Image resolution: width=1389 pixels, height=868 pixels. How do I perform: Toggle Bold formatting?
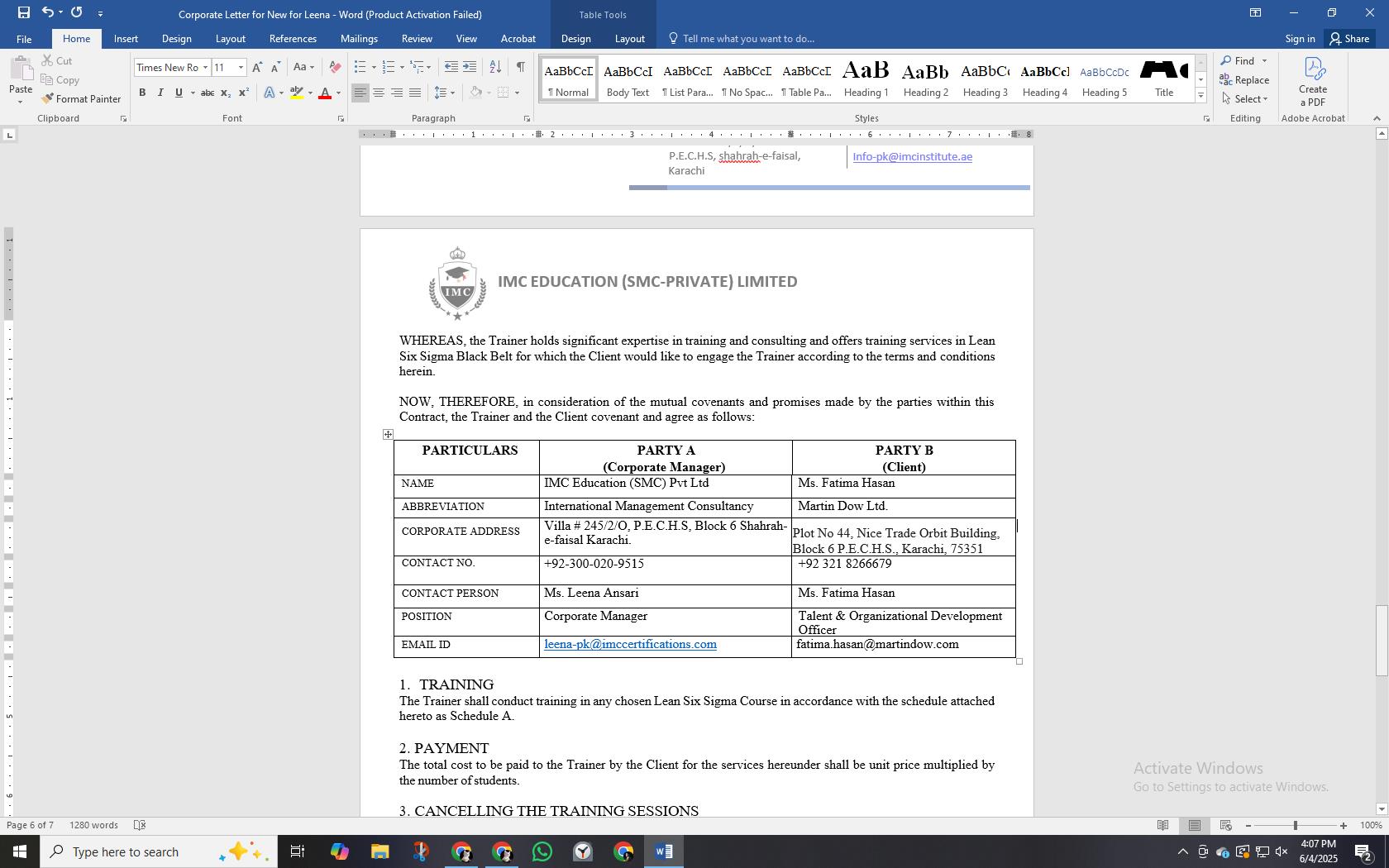point(142,93)
